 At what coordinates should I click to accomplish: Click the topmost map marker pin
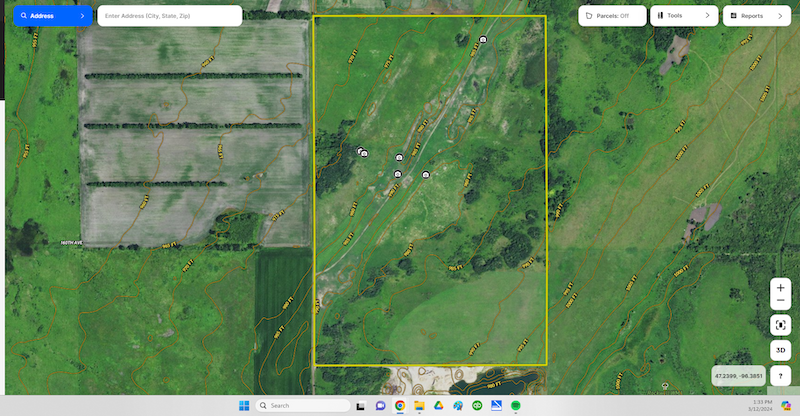coord(483,39)
